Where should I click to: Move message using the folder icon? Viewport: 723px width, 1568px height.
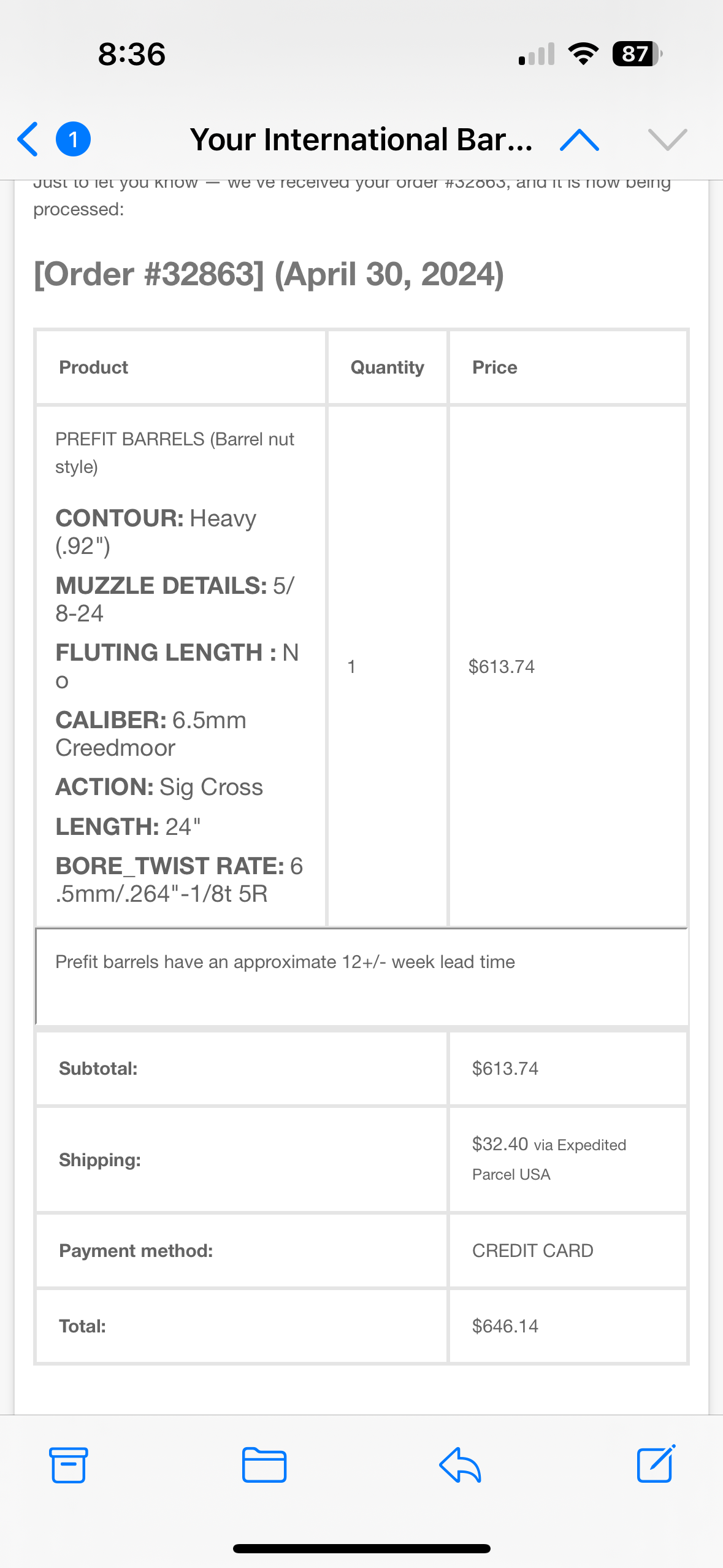click(264, 1465)
